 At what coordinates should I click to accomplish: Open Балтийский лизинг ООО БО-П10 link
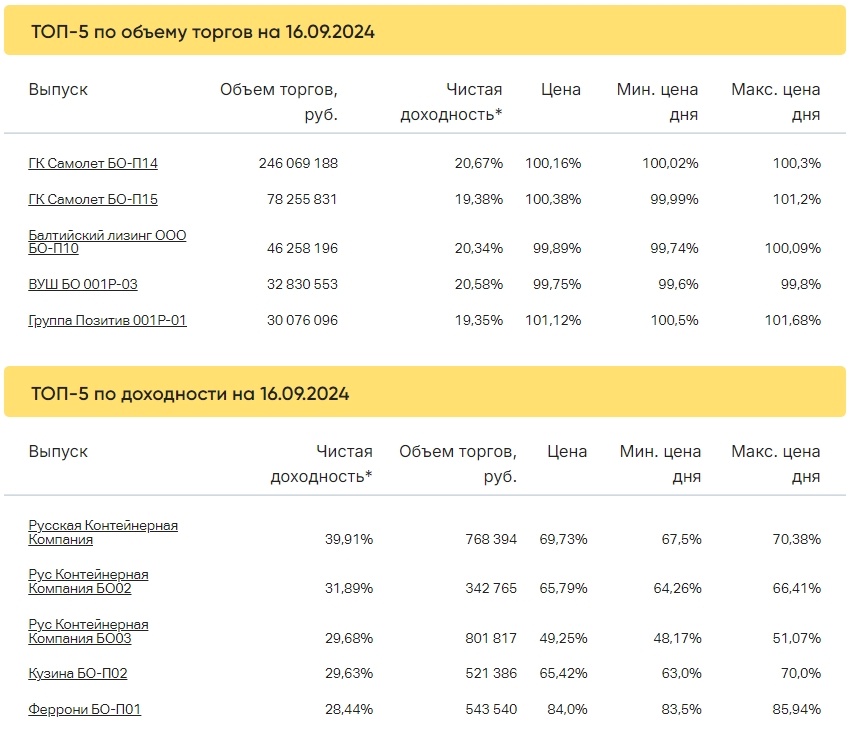107,241
